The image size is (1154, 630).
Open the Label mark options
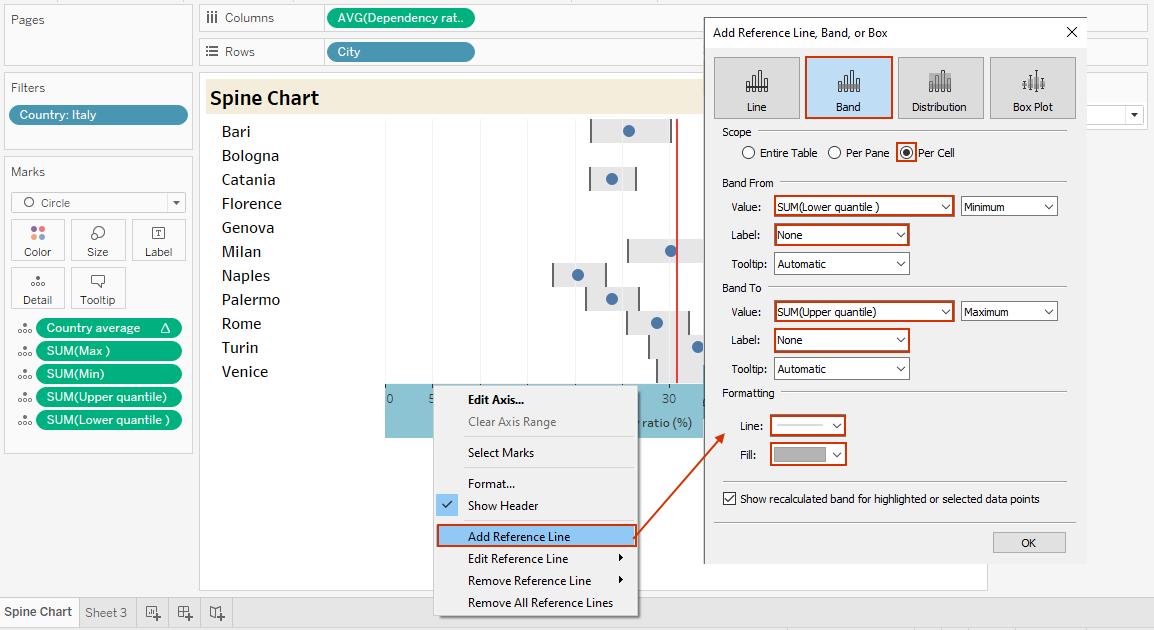click(158, 240)
